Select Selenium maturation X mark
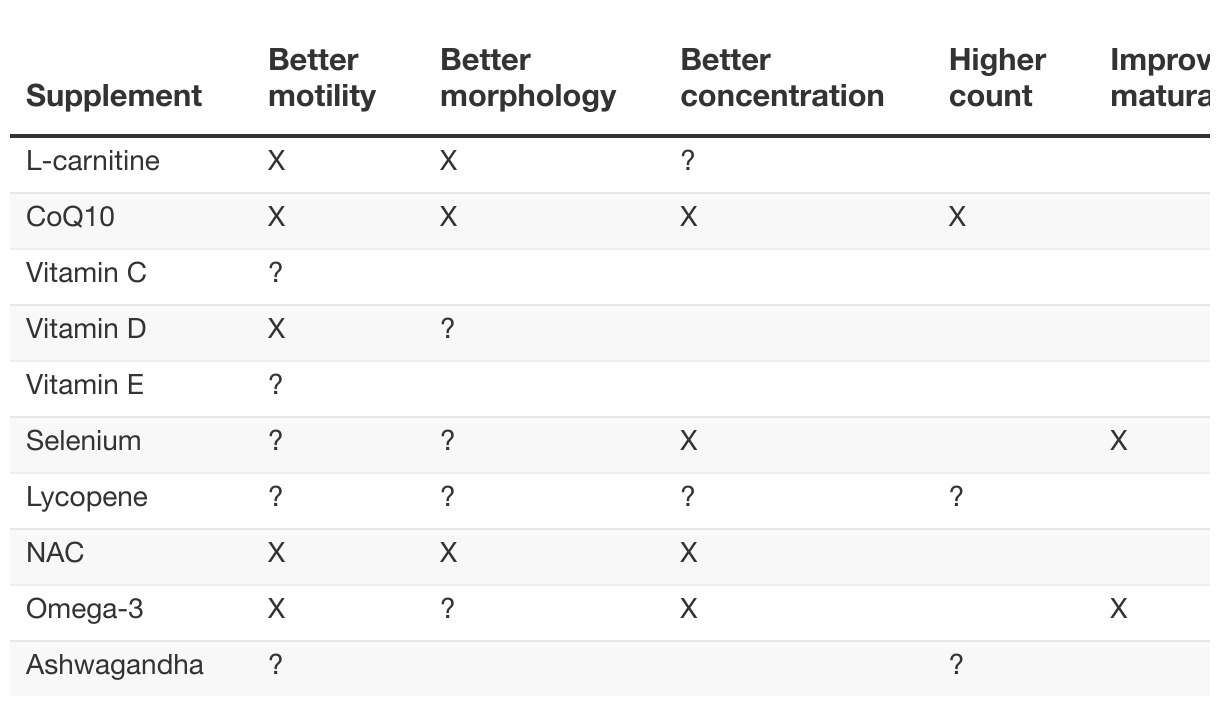Screen dimensions: 1220x706 (x=1118, y=441)
